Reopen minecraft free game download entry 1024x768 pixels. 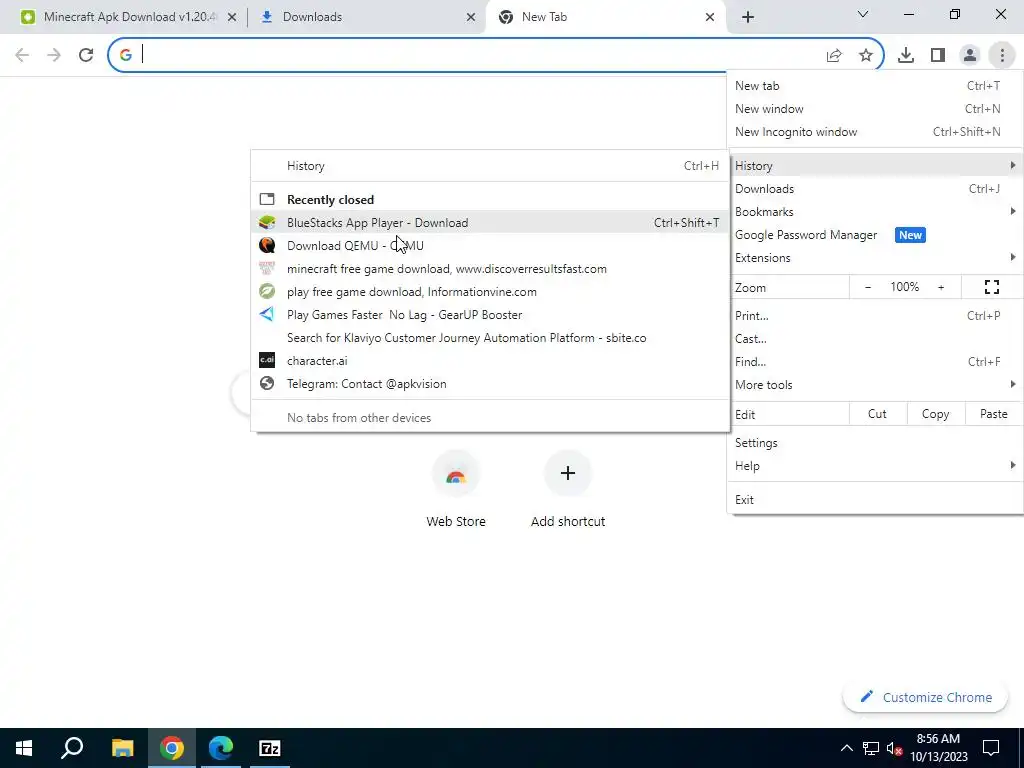point(490,268)
